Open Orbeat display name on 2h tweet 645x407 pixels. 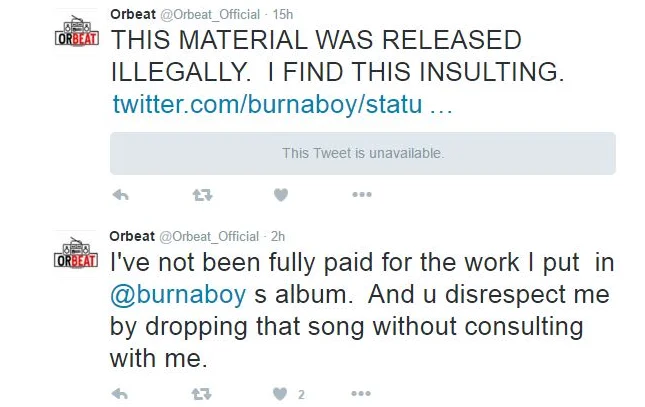[x=132, y=236]
